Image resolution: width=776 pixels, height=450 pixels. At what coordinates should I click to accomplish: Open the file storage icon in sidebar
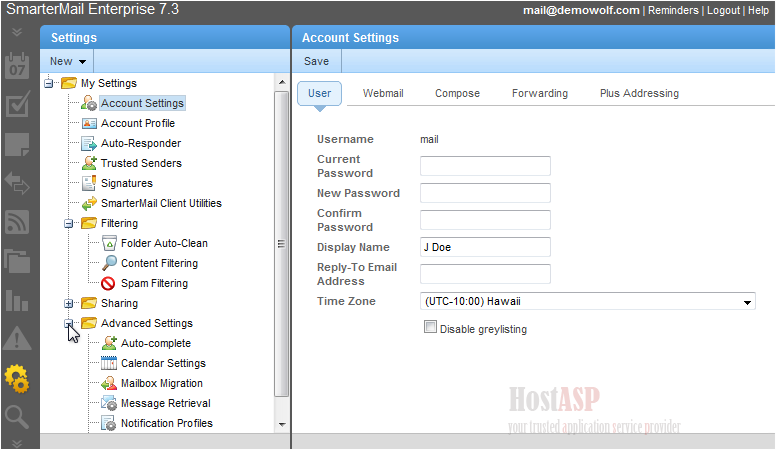17,261
